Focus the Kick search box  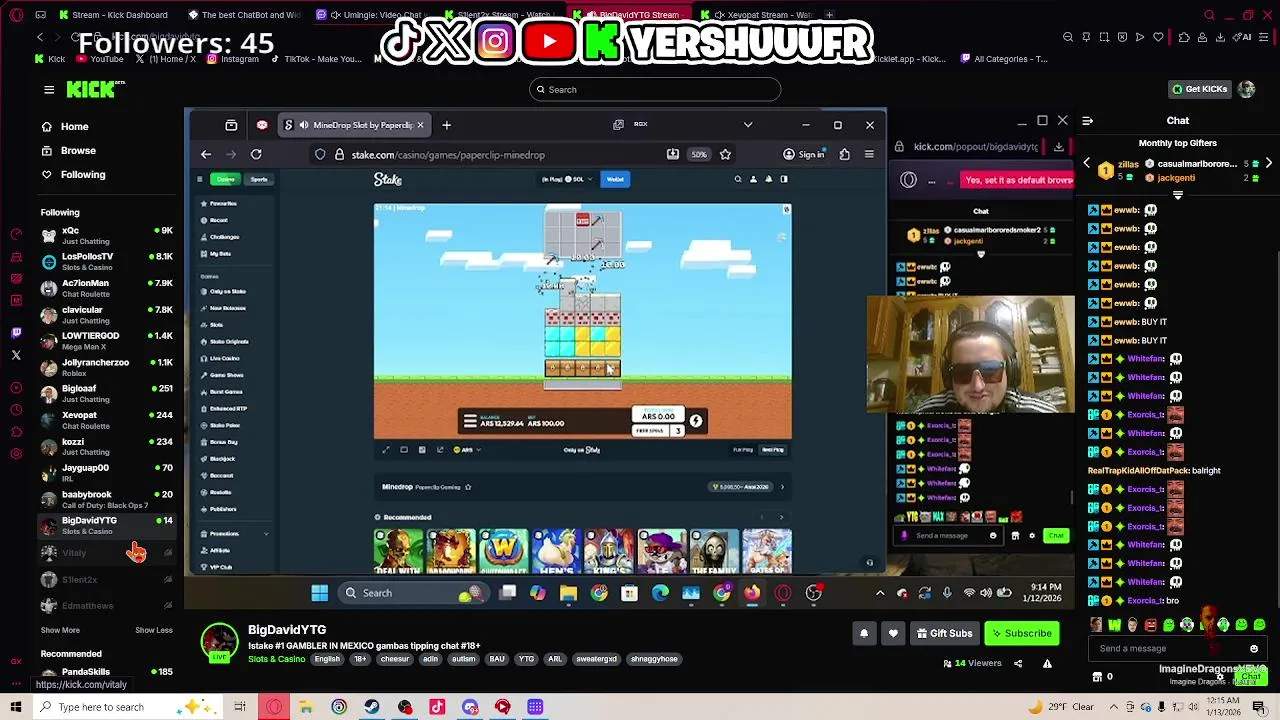tap(655, 90)
